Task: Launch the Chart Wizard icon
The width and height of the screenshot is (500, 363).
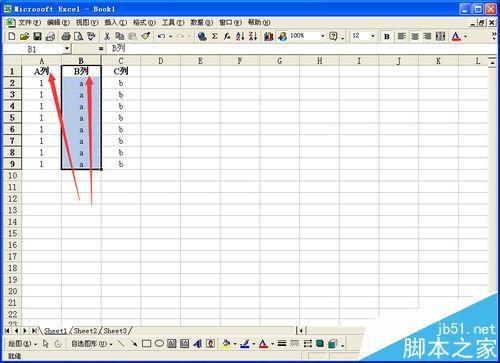Action: [269, 36]
